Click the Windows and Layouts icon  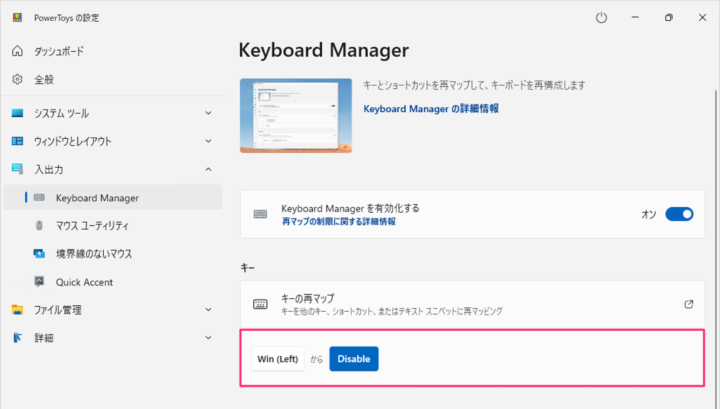(x=17, y=141)
